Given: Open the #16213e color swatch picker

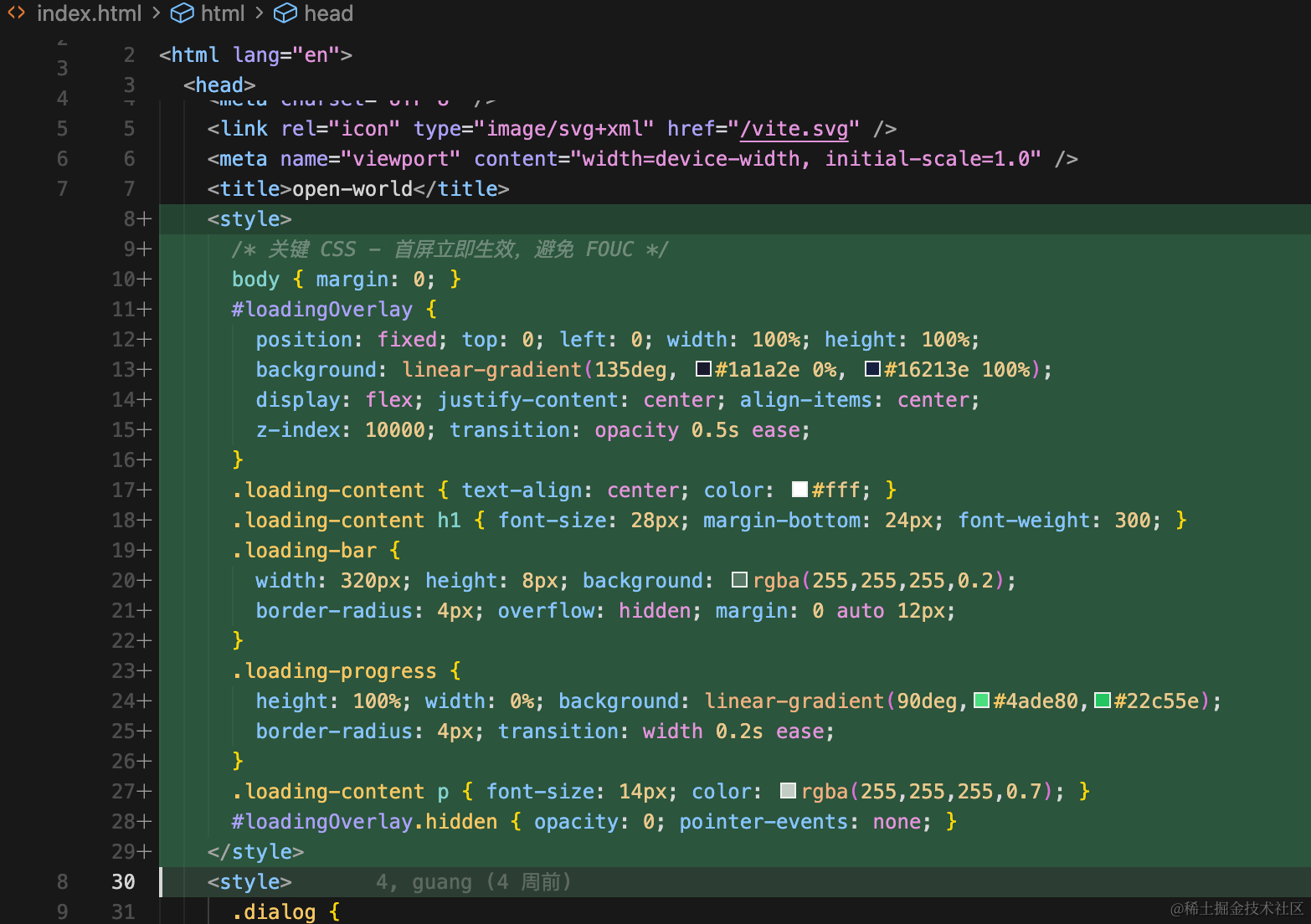Looking at the screenshot, I should [873, 369].
